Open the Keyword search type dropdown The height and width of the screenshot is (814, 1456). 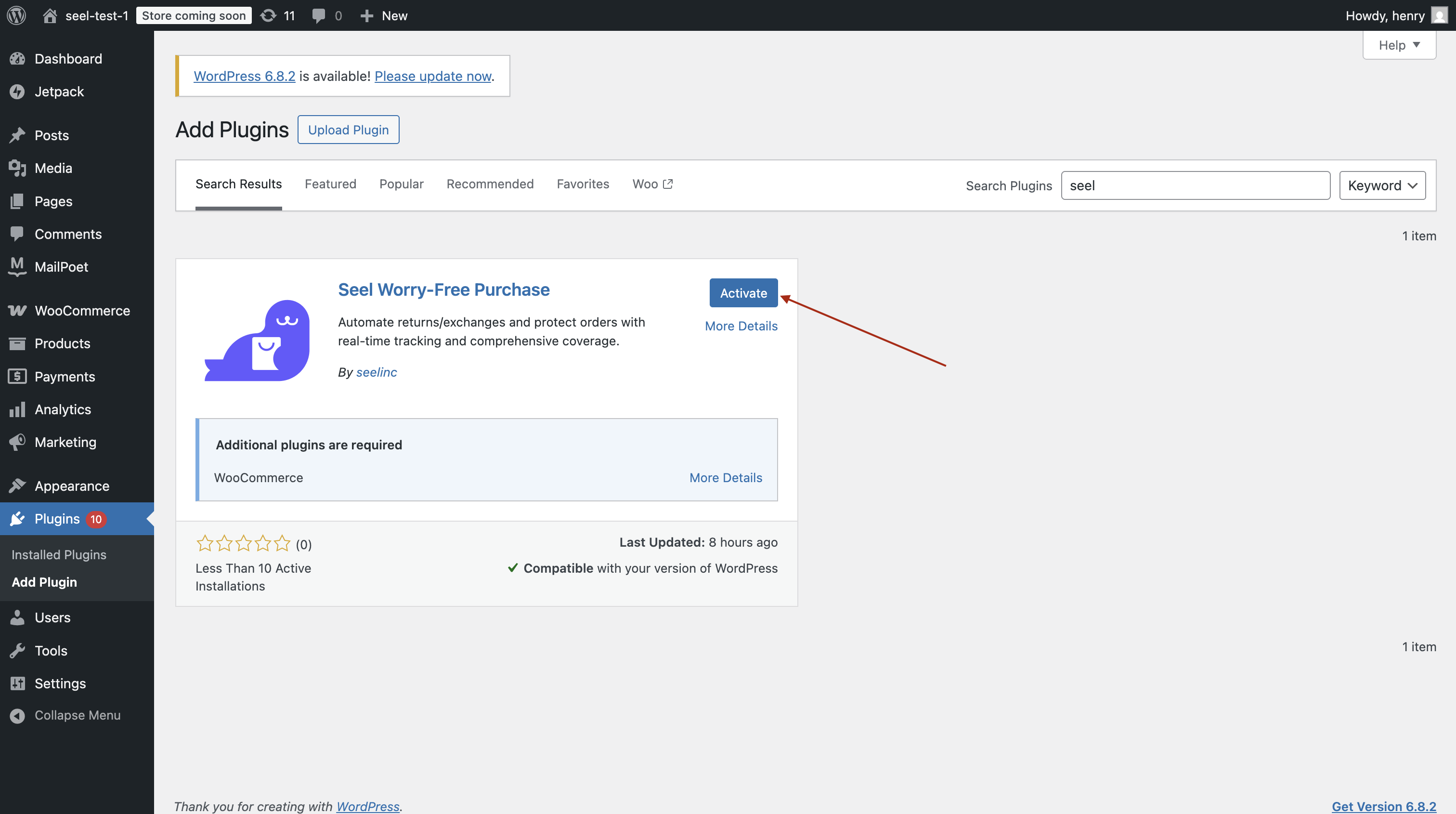coord(1382,185)
